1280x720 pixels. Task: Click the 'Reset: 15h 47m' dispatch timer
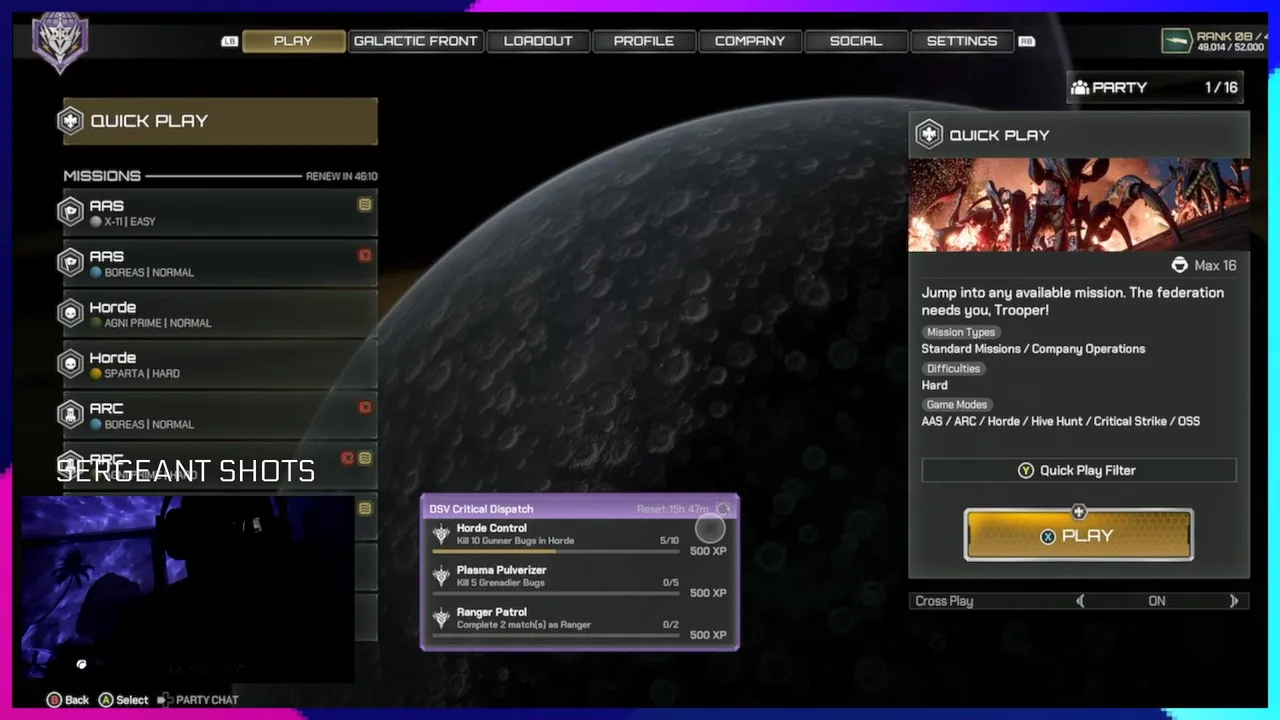click(672, 509)
